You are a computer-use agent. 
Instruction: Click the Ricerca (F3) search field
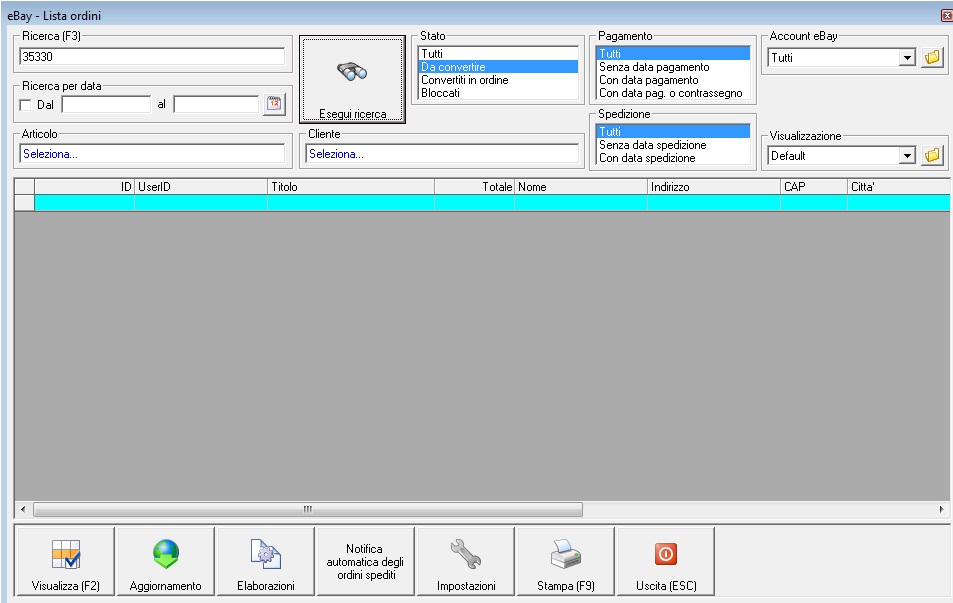click(x=152, y=57)
